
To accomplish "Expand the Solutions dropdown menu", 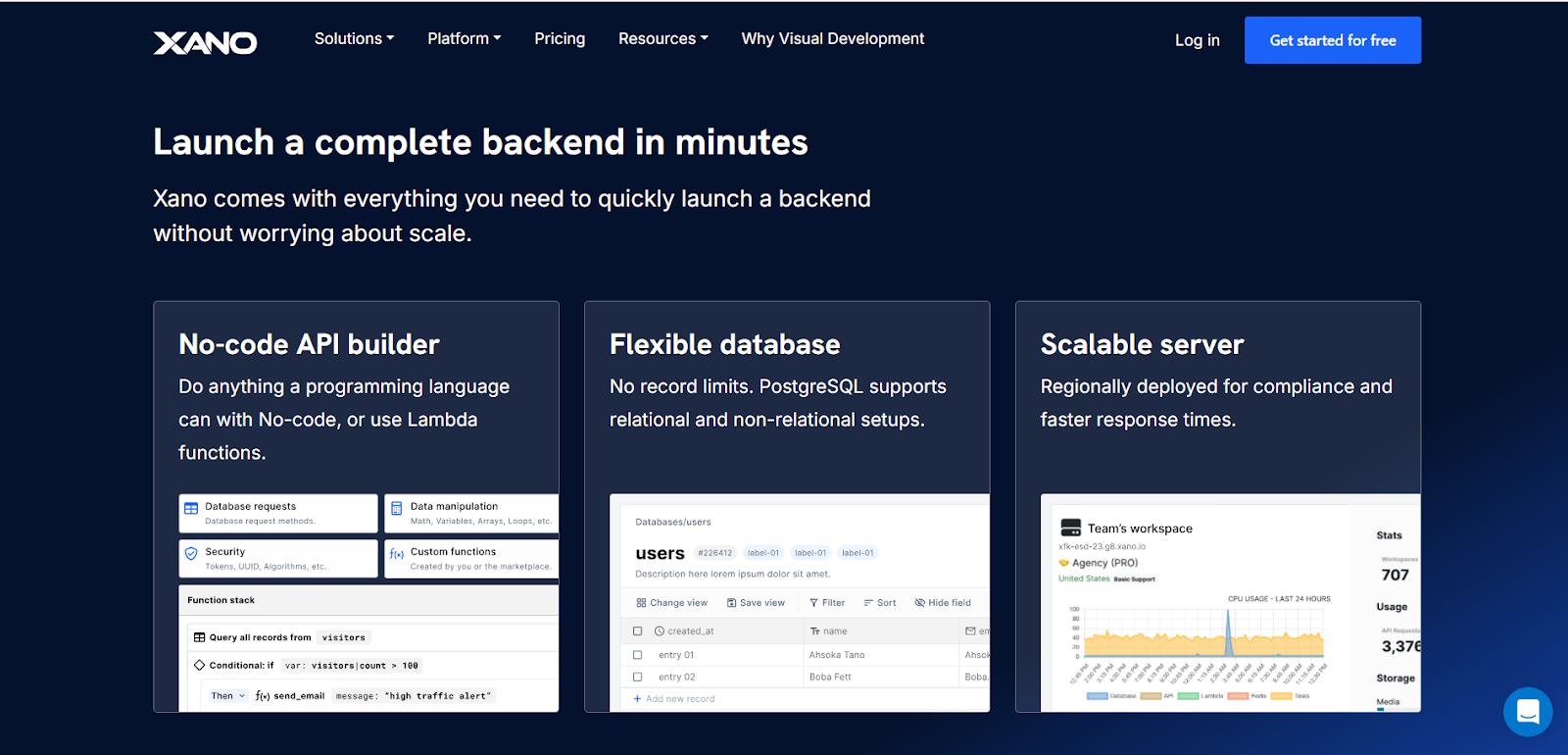I will (x=354, y=39).
